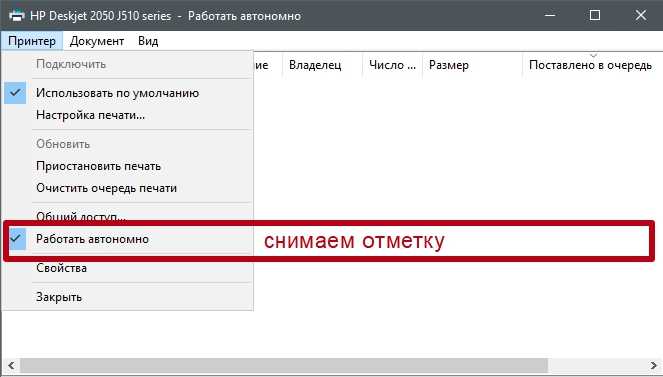The height and width of the screenshot is (377, 663).
Task: Open the Документ menu
Action: (x=97, y=41)
